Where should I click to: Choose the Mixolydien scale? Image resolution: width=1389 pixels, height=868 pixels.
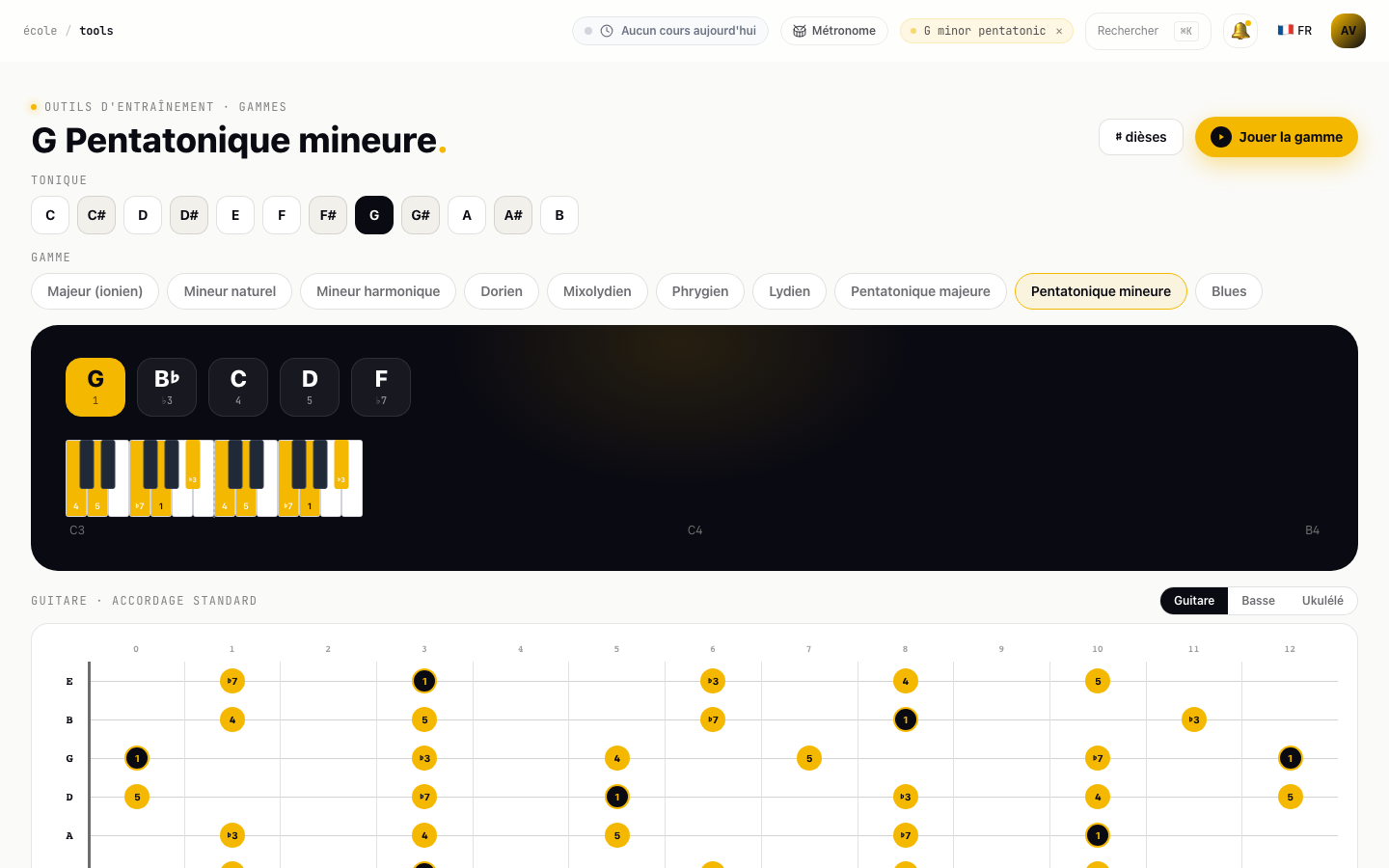tap(597, 291)
